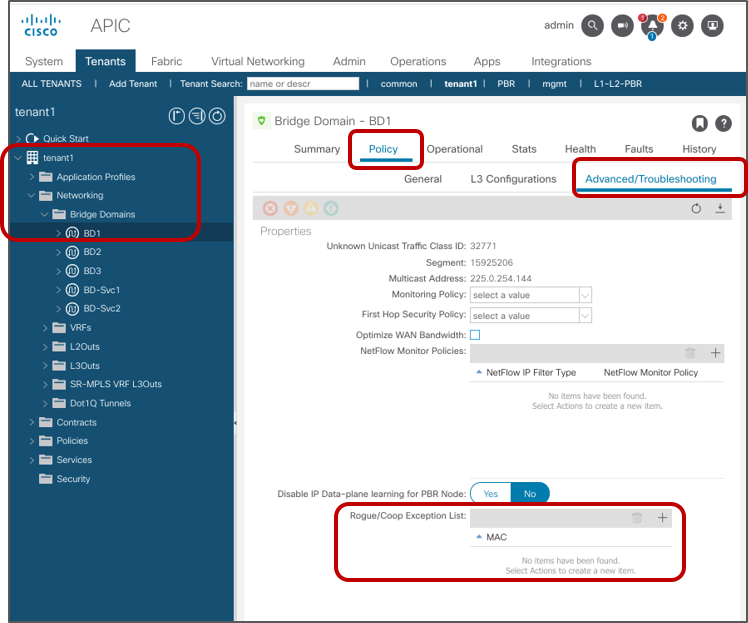Click the admin user name

[x=559, y=25]
